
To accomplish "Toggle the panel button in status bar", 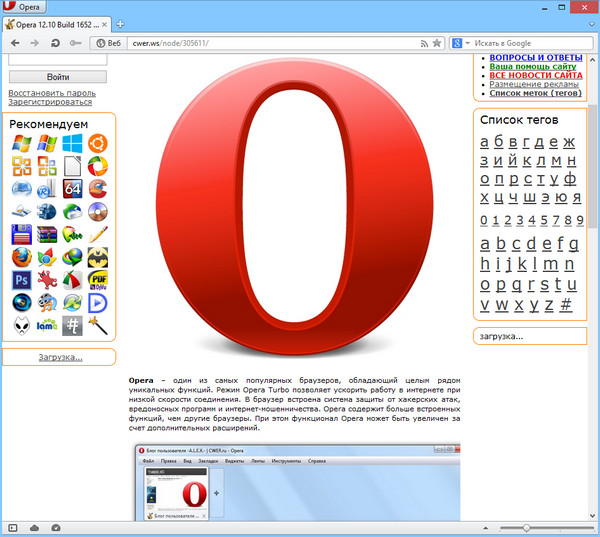I will (12, 527).
